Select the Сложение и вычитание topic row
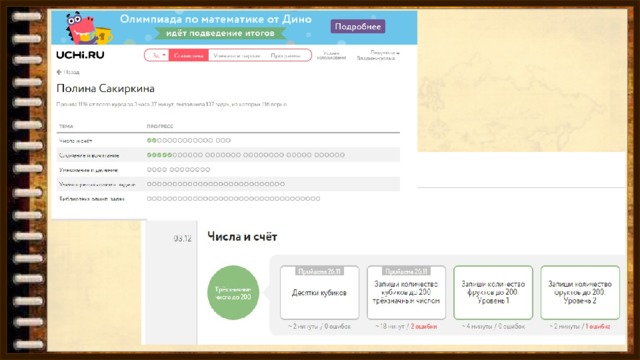This screenshot has width=640, height=360. pos(228,155)
